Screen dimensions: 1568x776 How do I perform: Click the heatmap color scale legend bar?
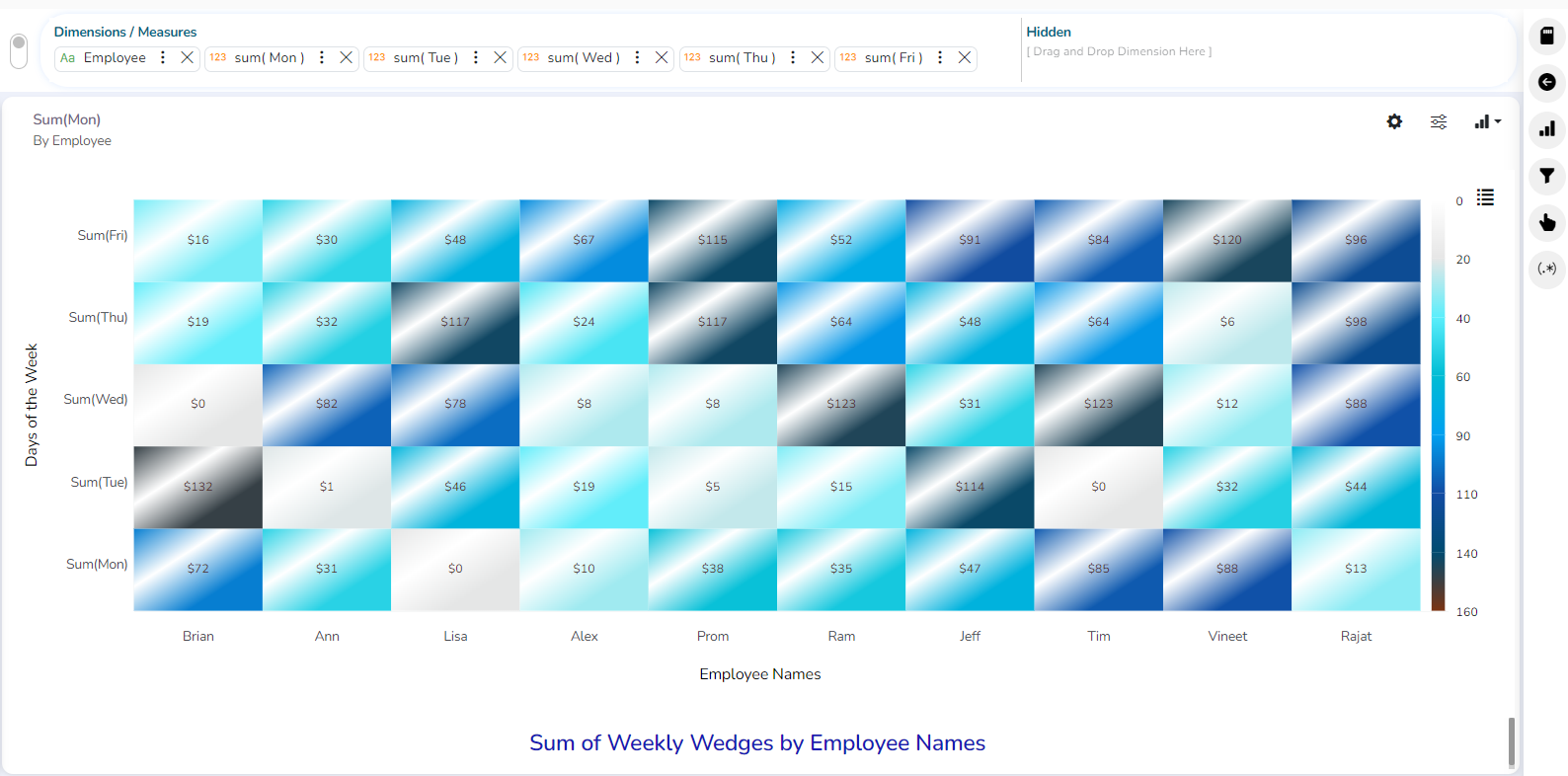1438,406
